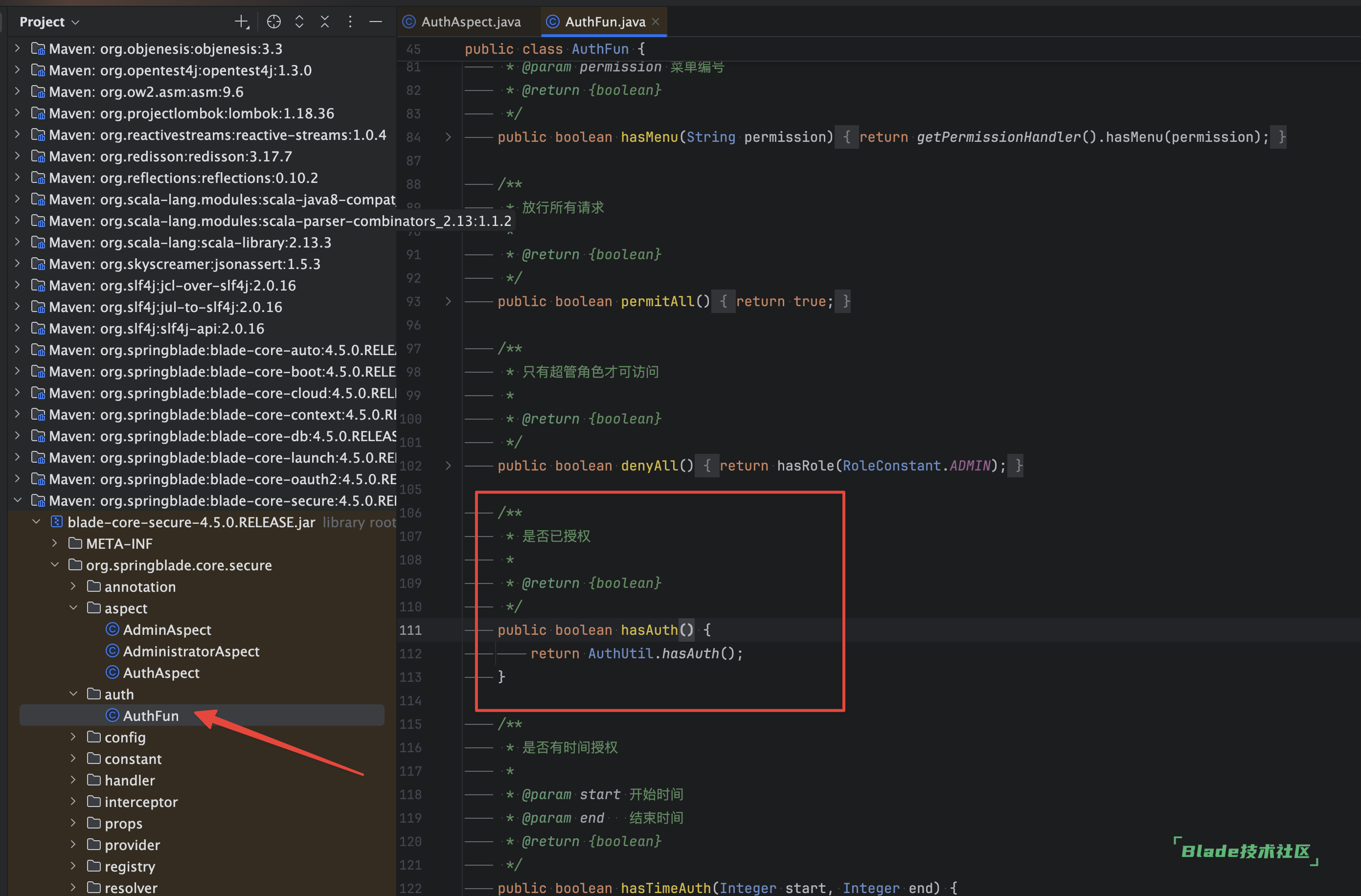The width and height of the screenshot is (1361, 896).
Task: Collapse the auth folder
Action: [73, 694]
